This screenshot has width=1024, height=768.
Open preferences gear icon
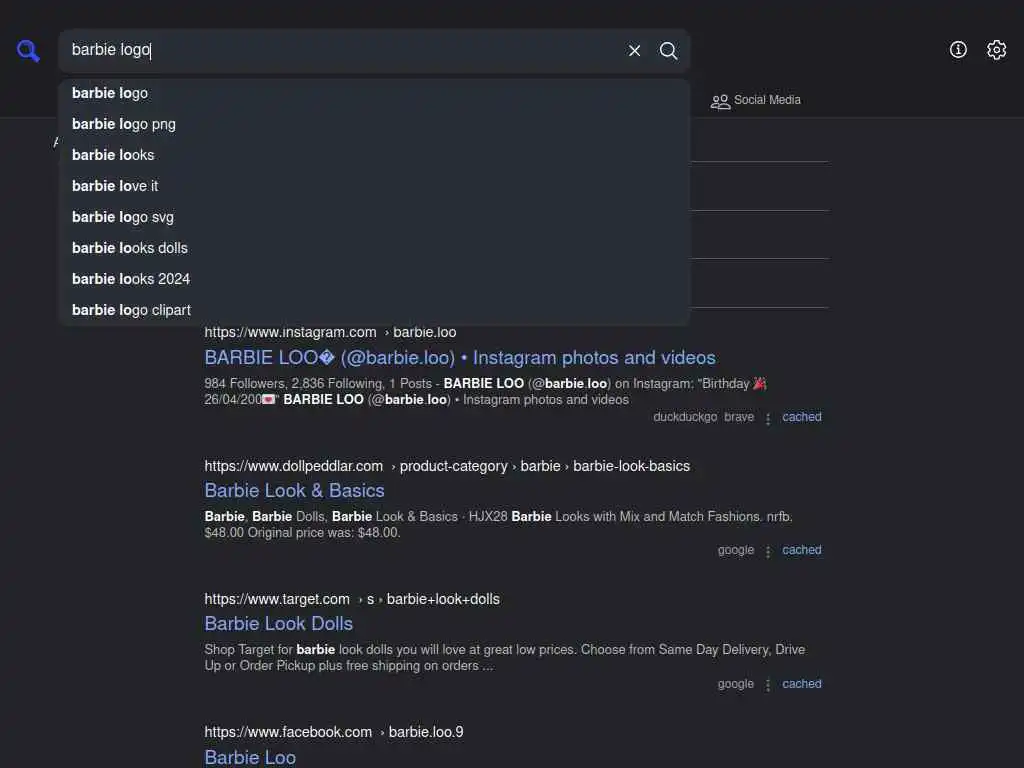[997, 50]
